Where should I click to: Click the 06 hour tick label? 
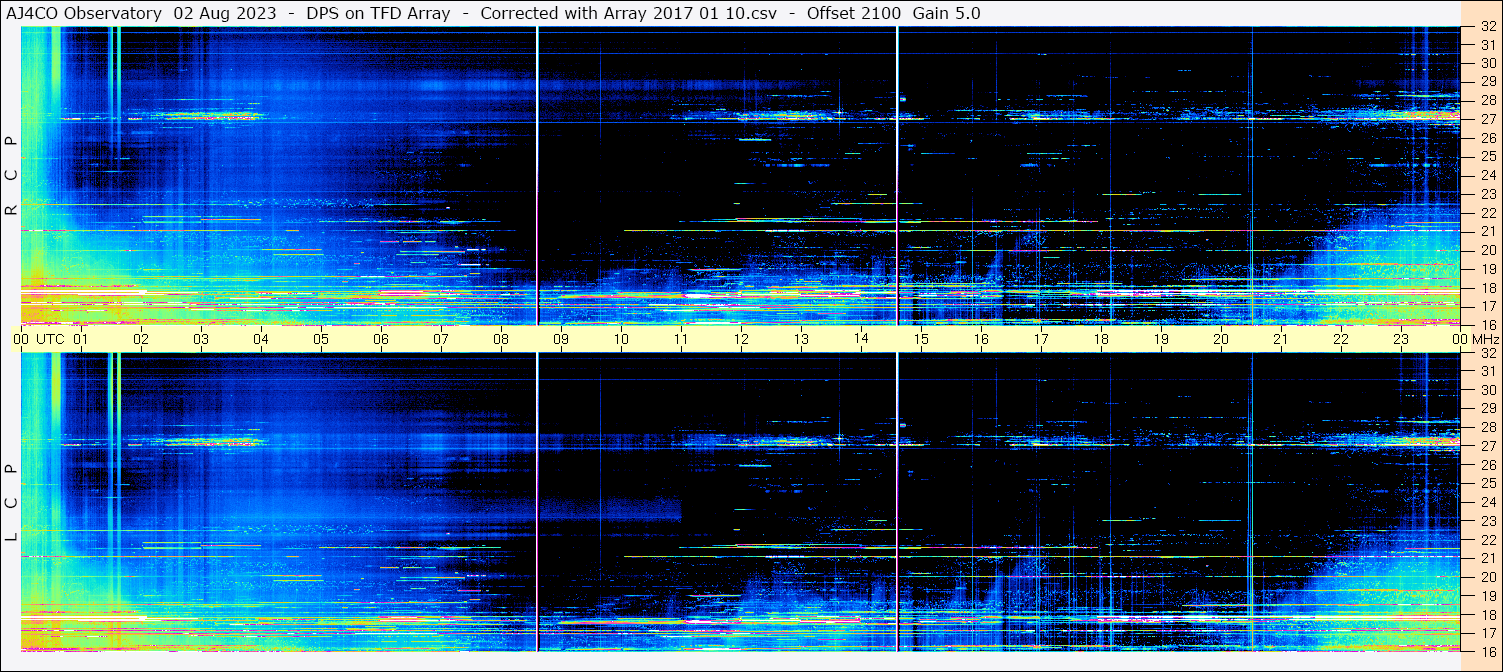381,339
